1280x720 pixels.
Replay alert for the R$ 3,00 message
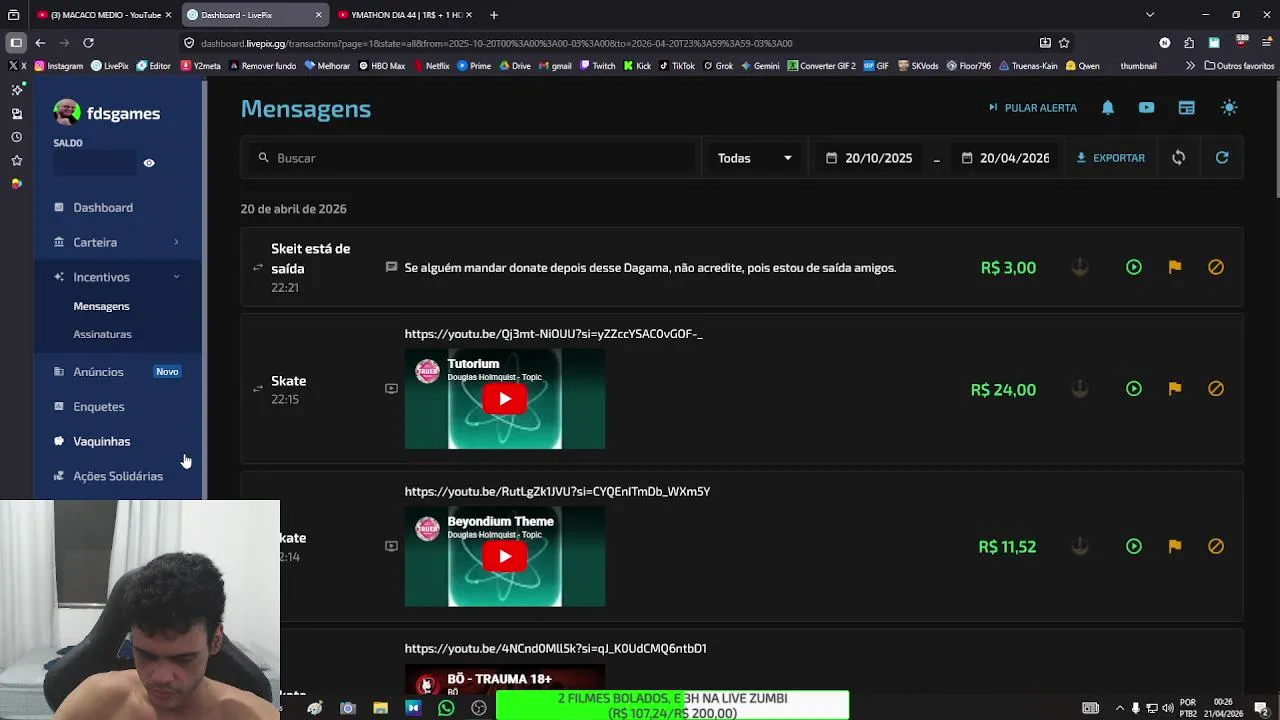point(1134,268)
